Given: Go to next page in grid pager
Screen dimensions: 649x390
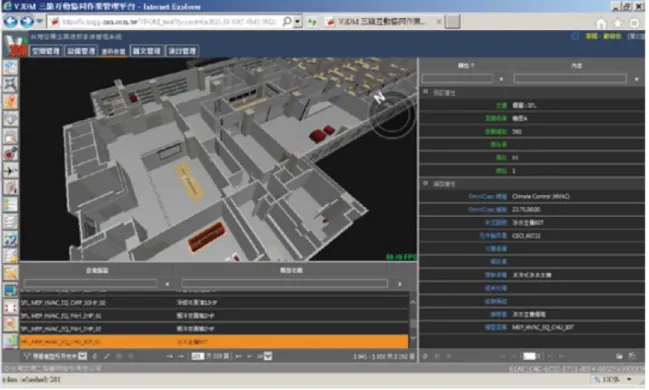Looking at the screenshot, I should click(239, 356).
